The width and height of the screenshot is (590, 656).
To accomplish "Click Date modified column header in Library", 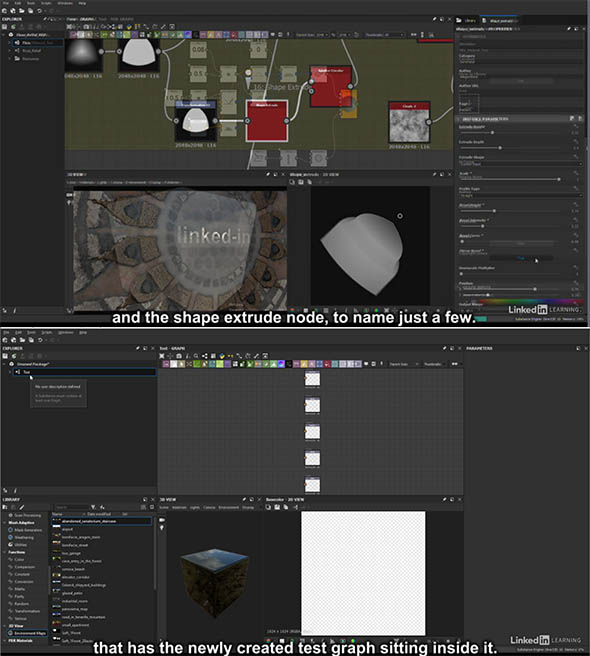I will tap(100, 514).
